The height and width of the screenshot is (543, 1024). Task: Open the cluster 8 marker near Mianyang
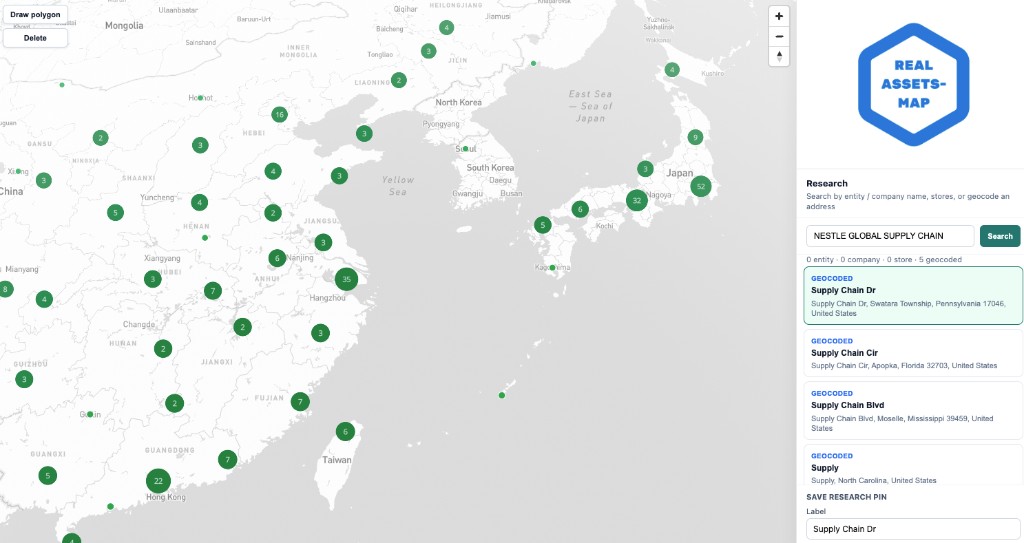[x=5, y=289]
